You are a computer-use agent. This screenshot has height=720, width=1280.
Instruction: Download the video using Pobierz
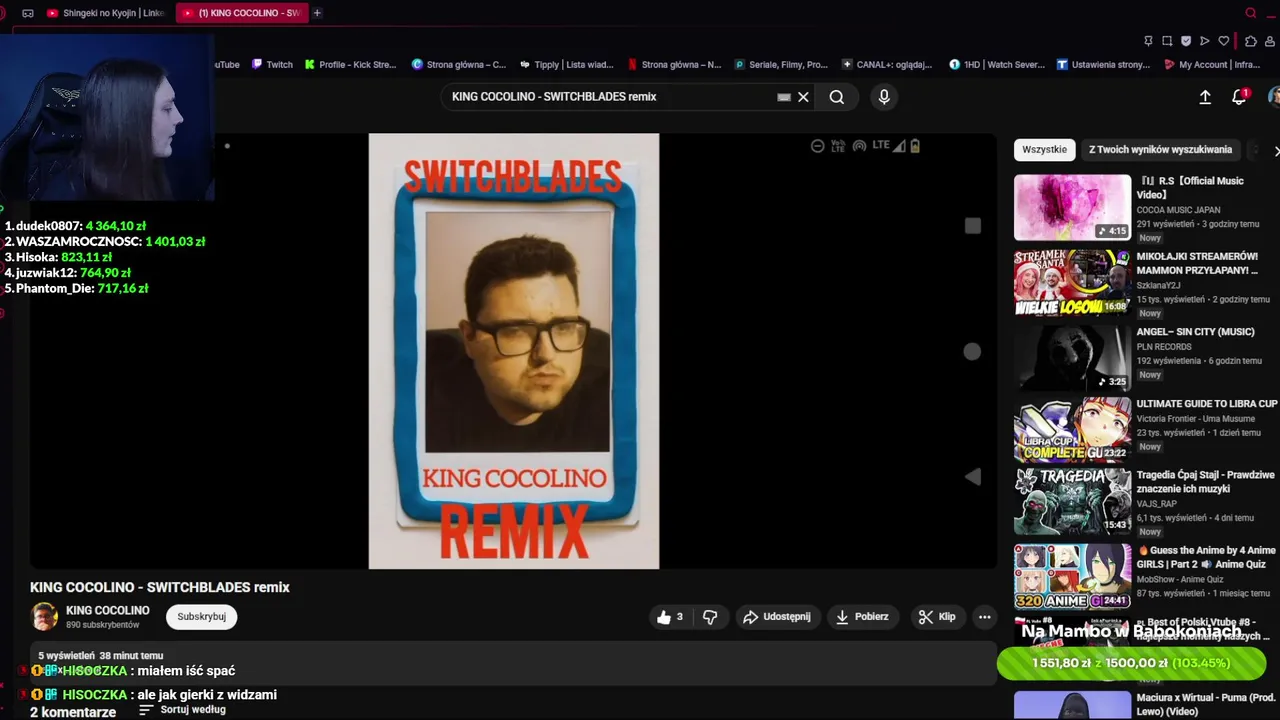coord(862,617)
